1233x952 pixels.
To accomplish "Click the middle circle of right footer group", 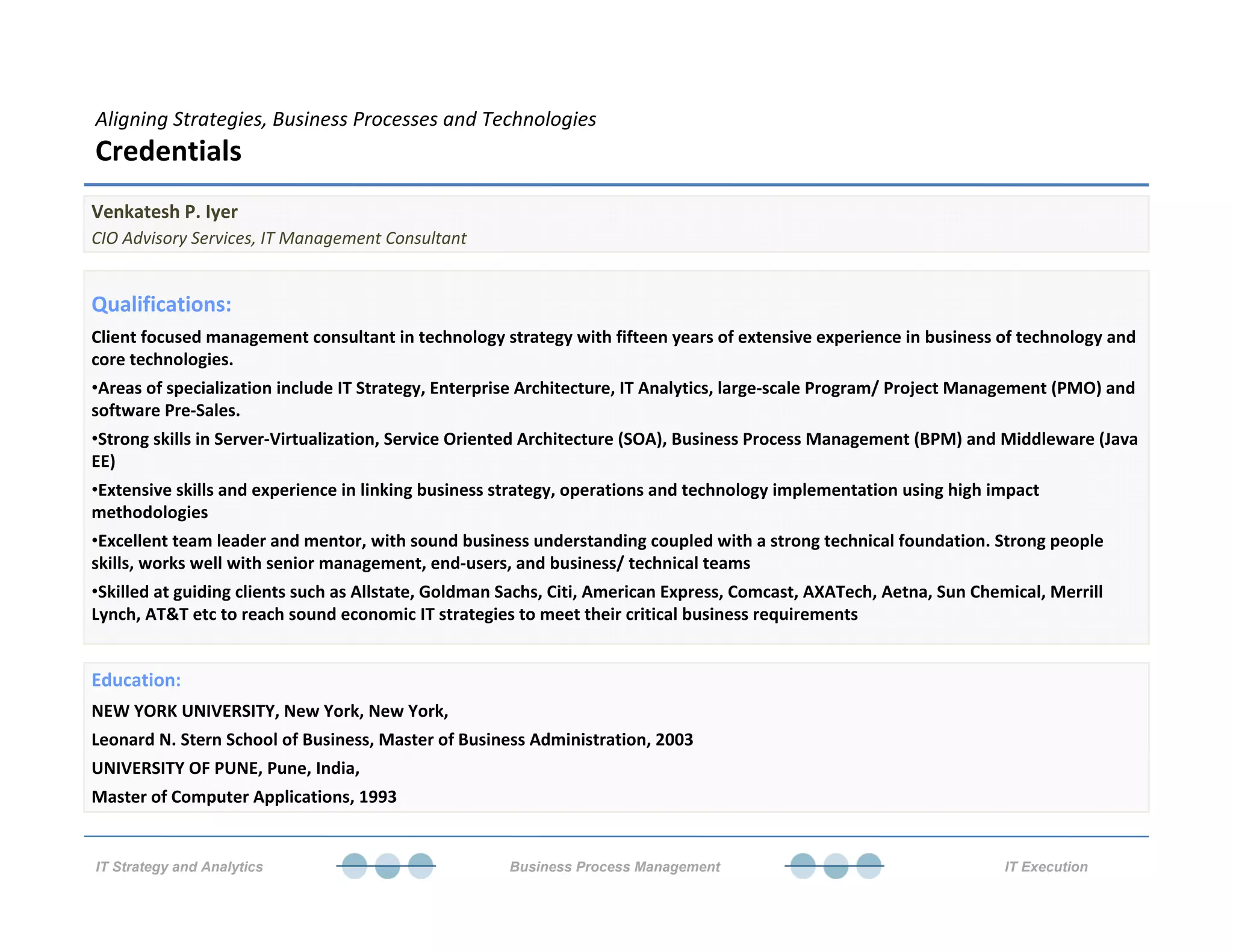I will point(836,867).
